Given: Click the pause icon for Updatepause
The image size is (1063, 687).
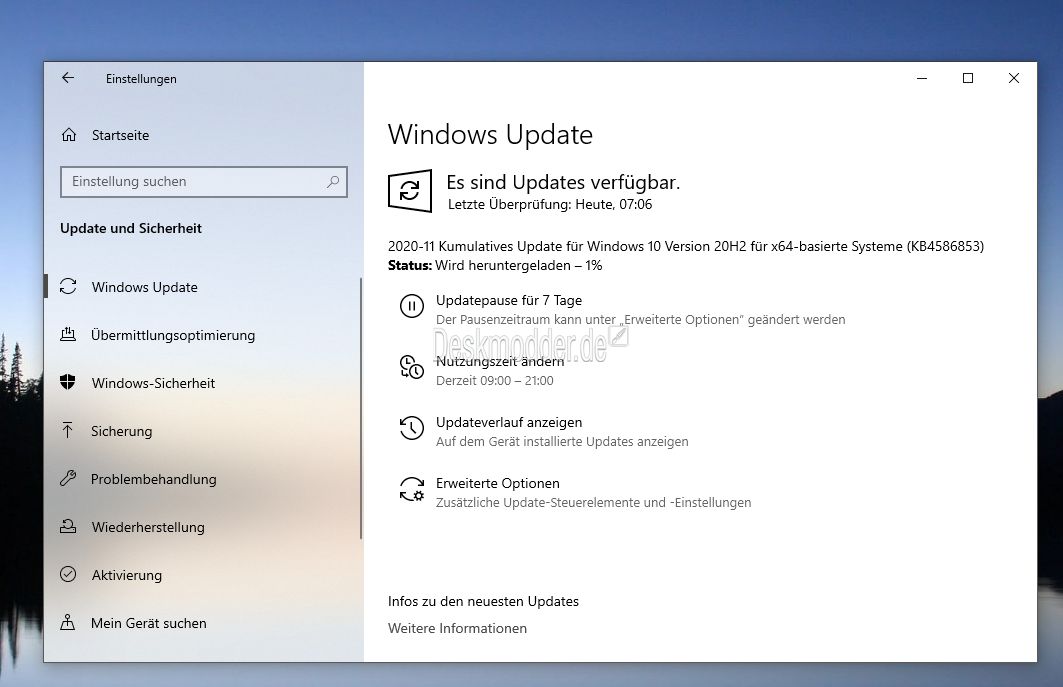Looking at the screenshot, I should pos(412,307).
